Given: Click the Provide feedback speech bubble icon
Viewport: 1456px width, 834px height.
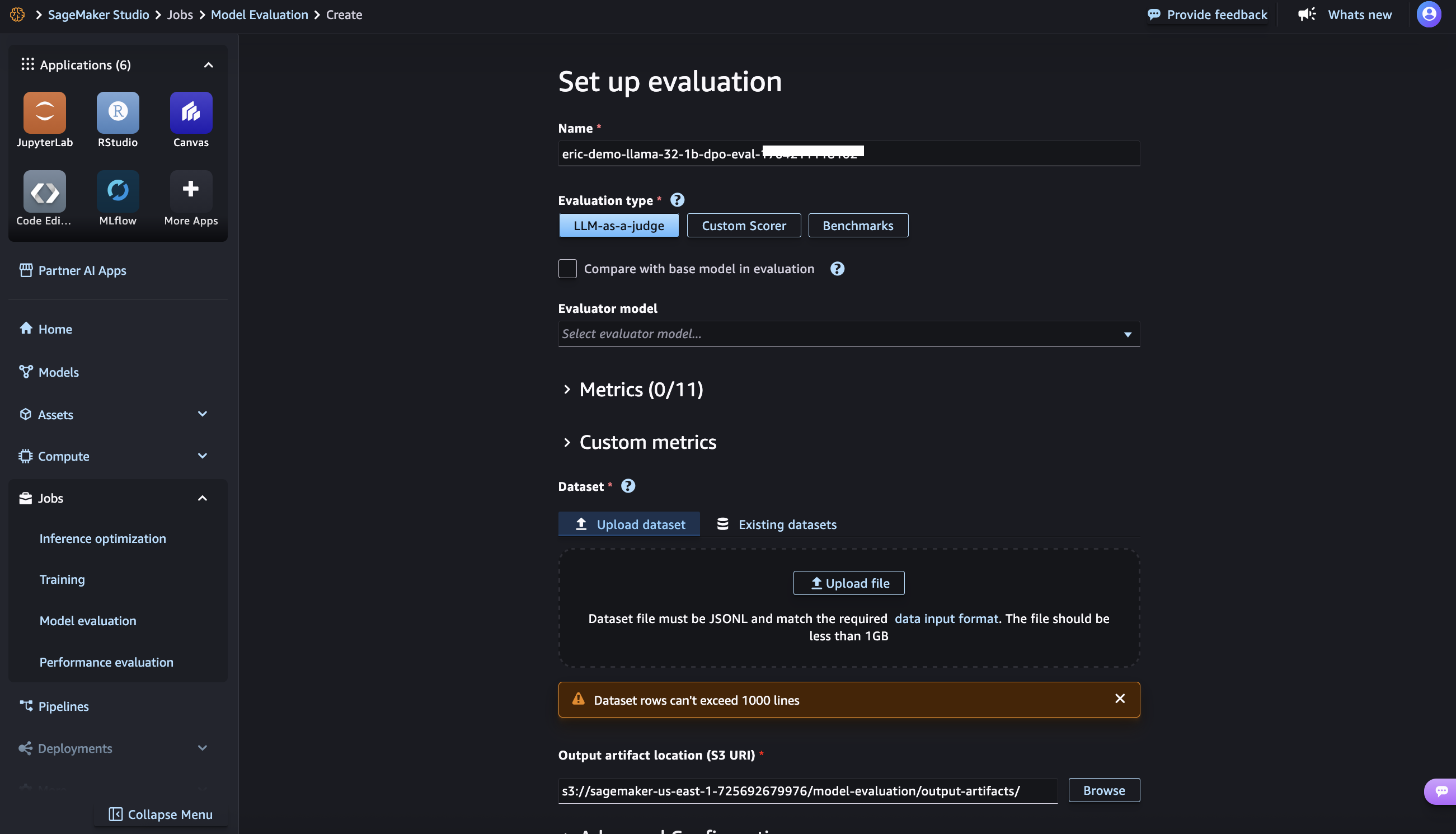Looking at the screenshot, I should click(1154, 15).
